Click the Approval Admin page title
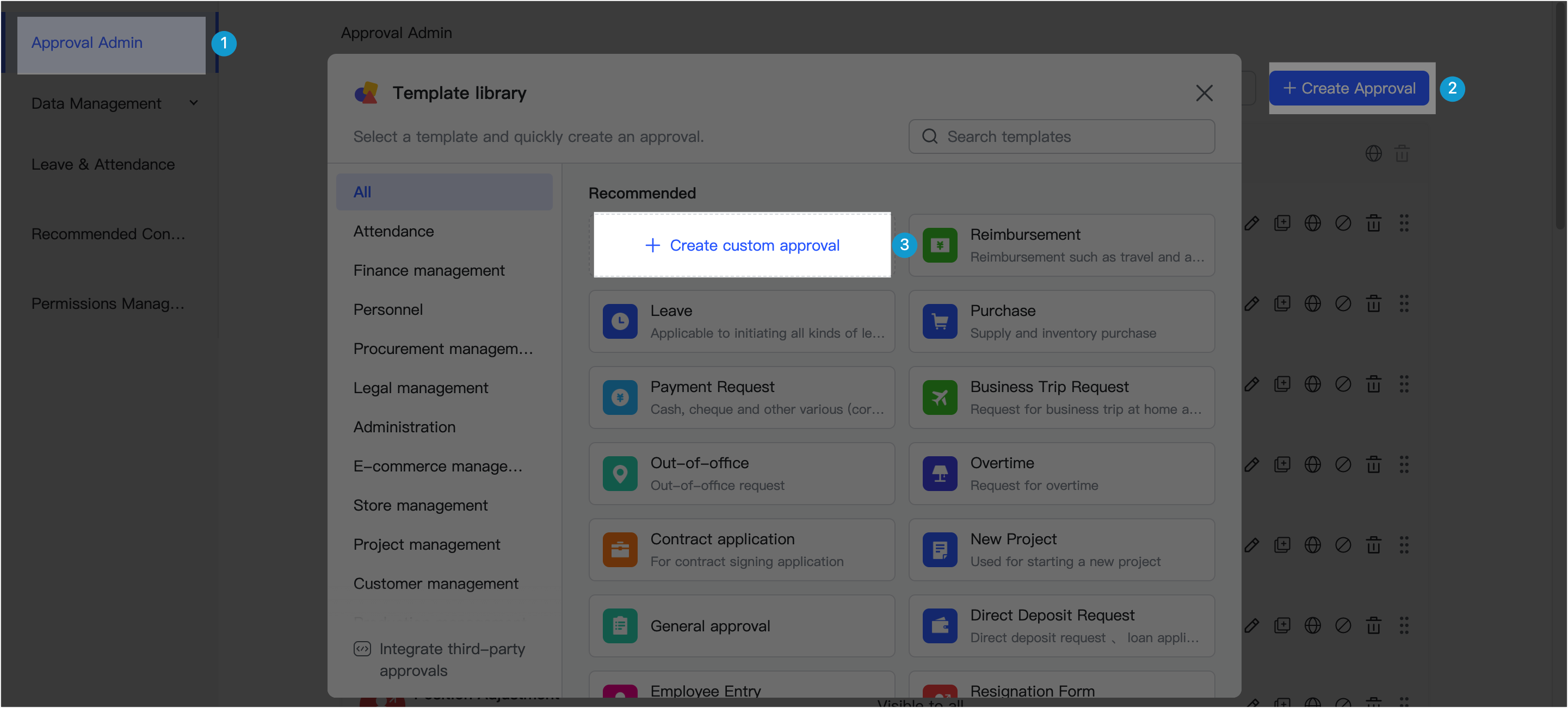This screenshot has width=1568, height=708. [x=396, y=33]
